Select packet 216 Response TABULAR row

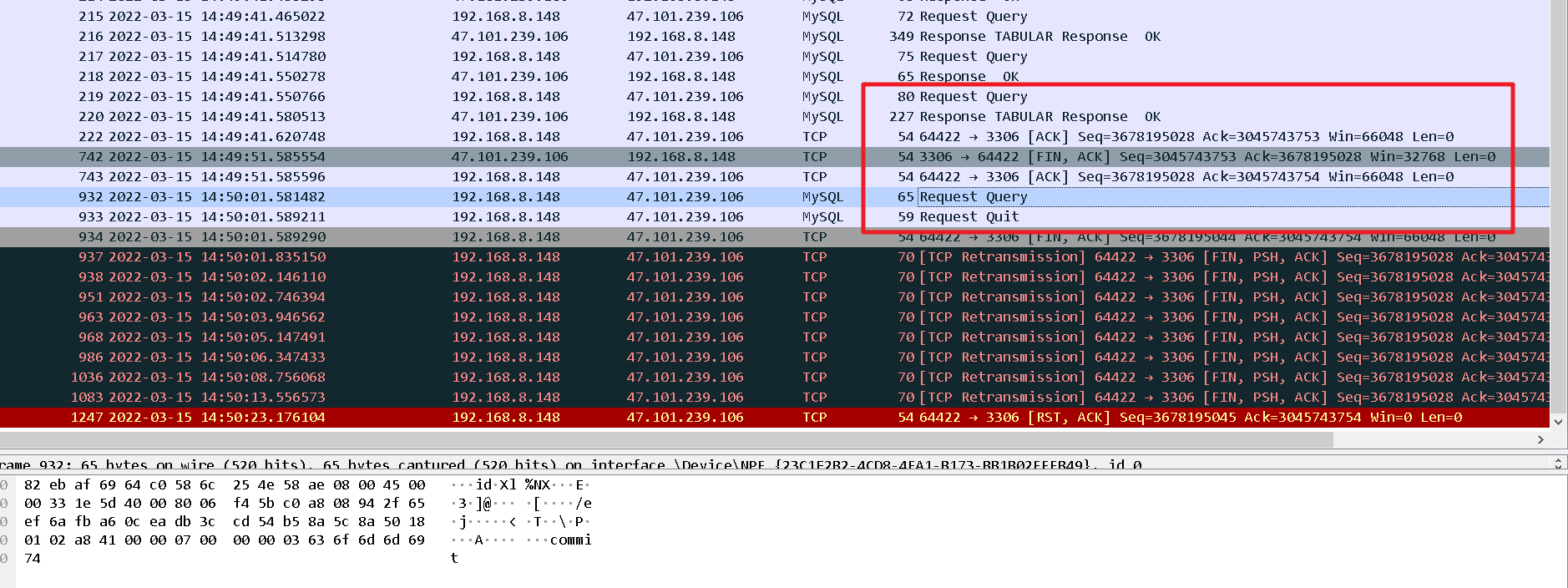click(x=501, y=37)
